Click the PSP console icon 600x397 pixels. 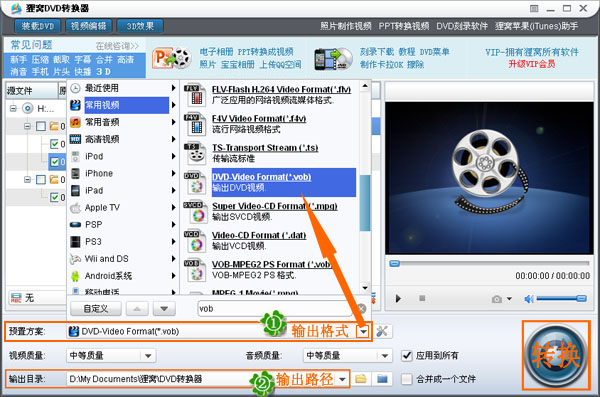pyautogui.click(x=75, y=225)
